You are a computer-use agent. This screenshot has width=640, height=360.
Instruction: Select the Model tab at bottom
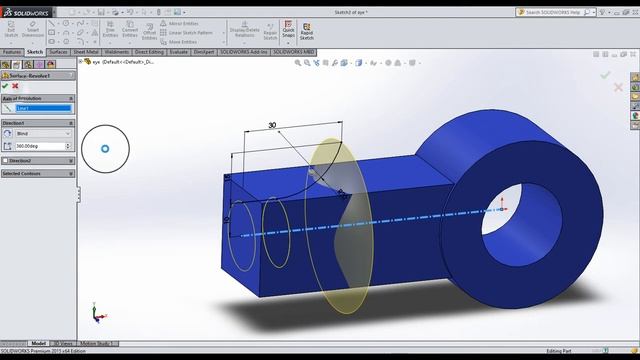tap(39, 344)
